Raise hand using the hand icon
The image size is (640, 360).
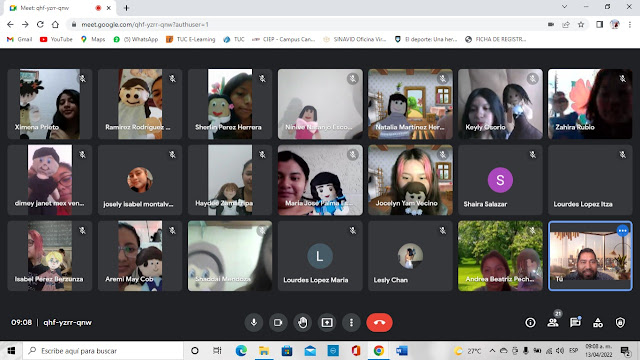[302, 322]
